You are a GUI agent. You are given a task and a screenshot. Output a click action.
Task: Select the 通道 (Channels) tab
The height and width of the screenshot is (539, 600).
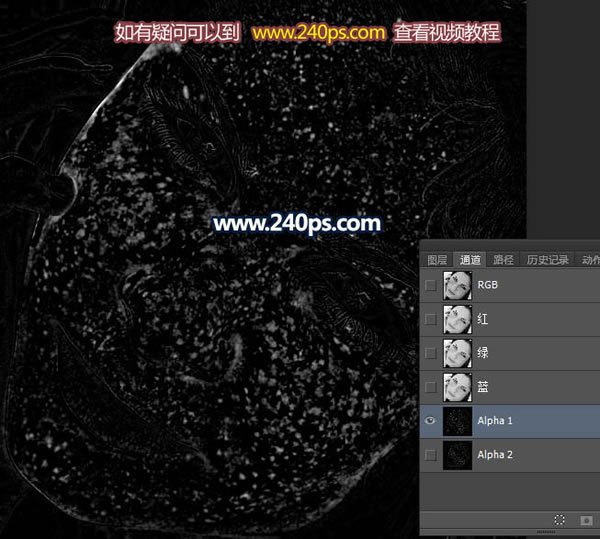pyautogui.click(x=470, y=260)
